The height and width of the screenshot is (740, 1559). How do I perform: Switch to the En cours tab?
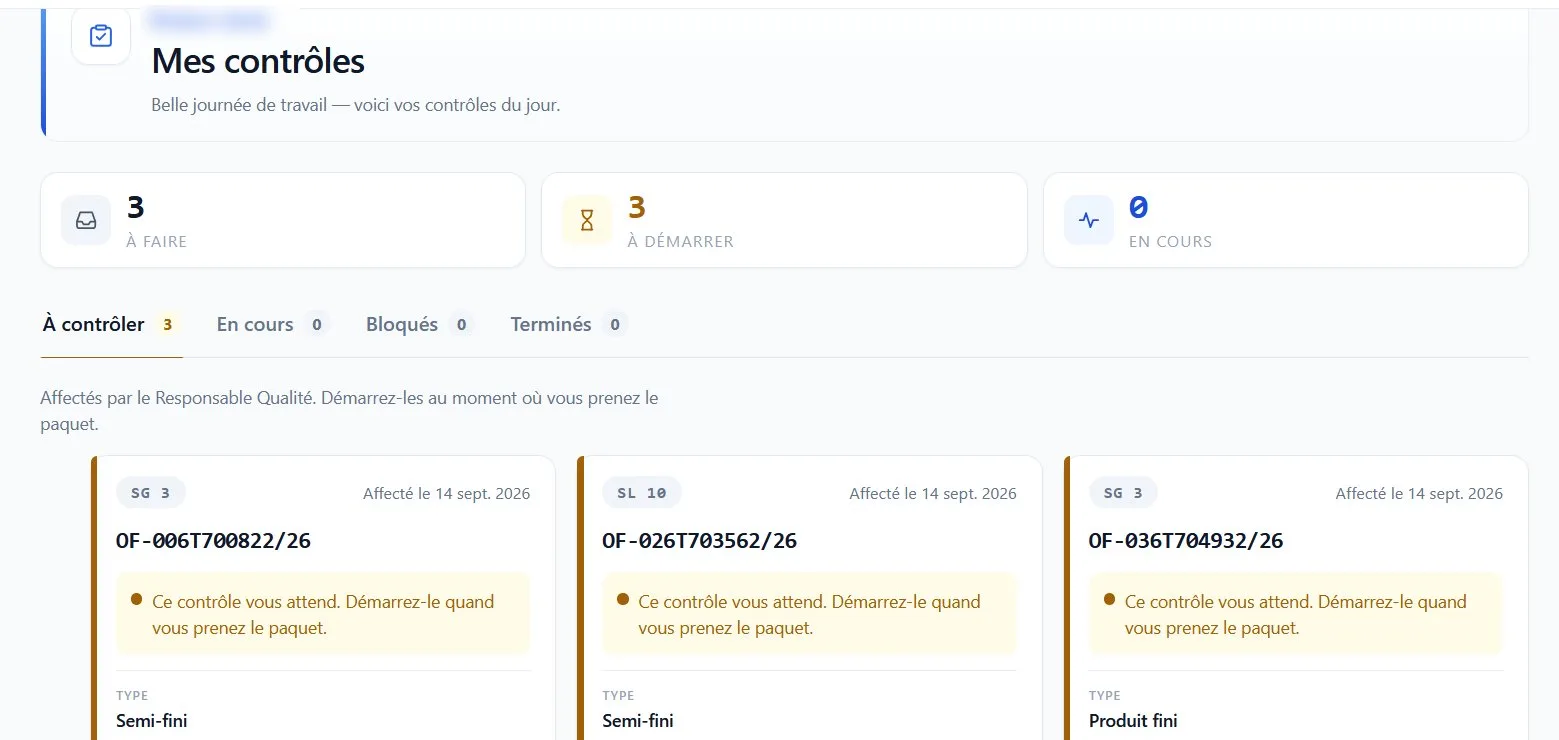273,324
